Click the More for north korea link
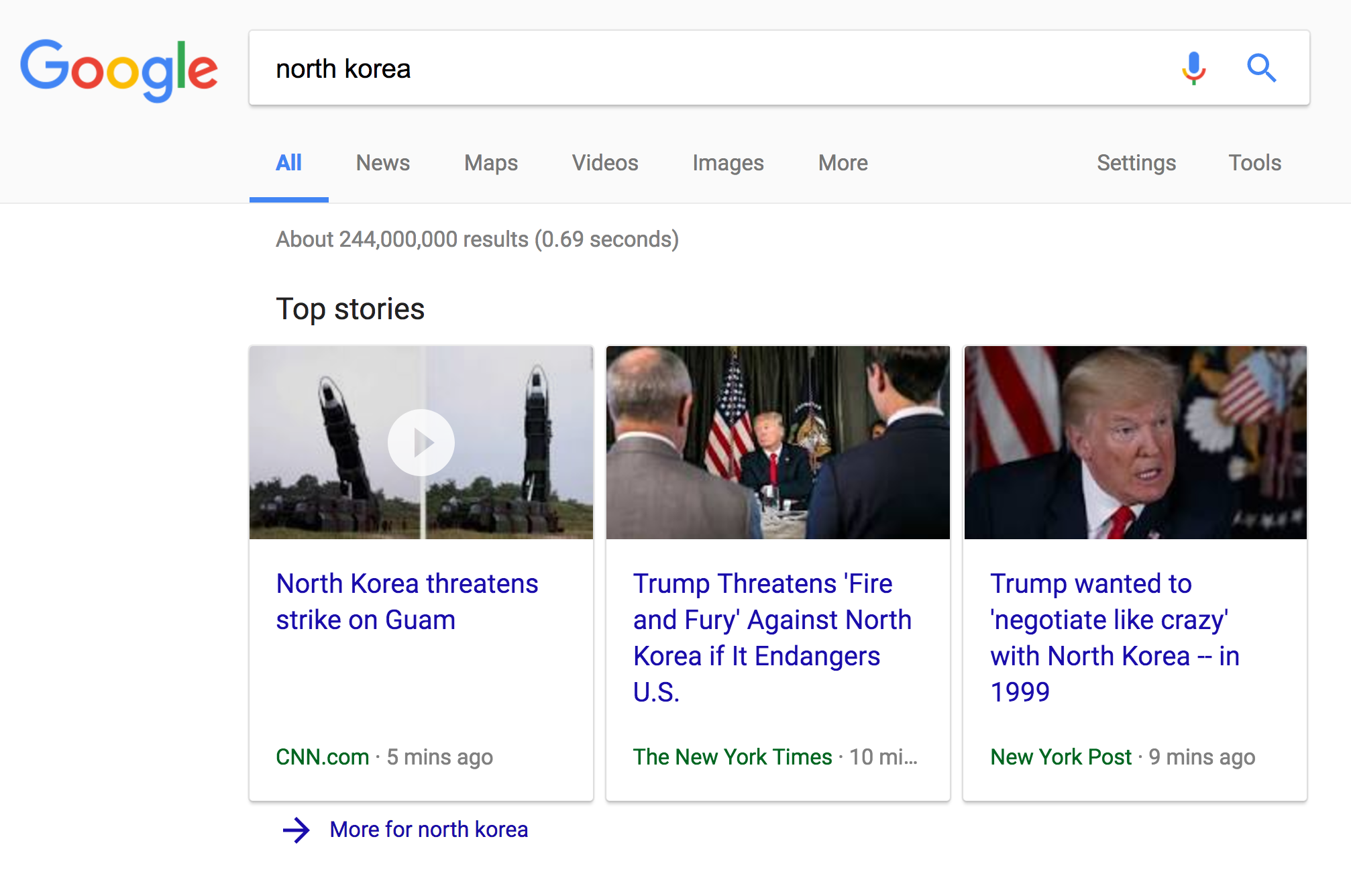 click(429, 830)
